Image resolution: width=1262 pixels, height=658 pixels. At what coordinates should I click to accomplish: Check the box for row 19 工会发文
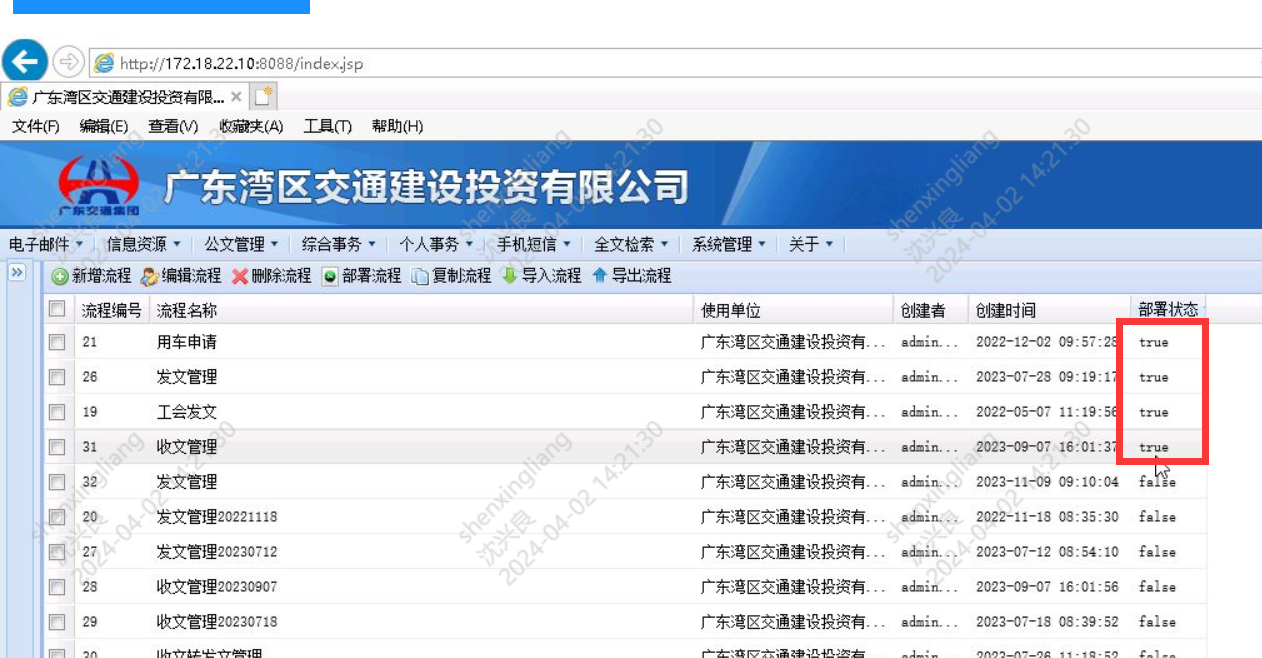pos(57,412)
